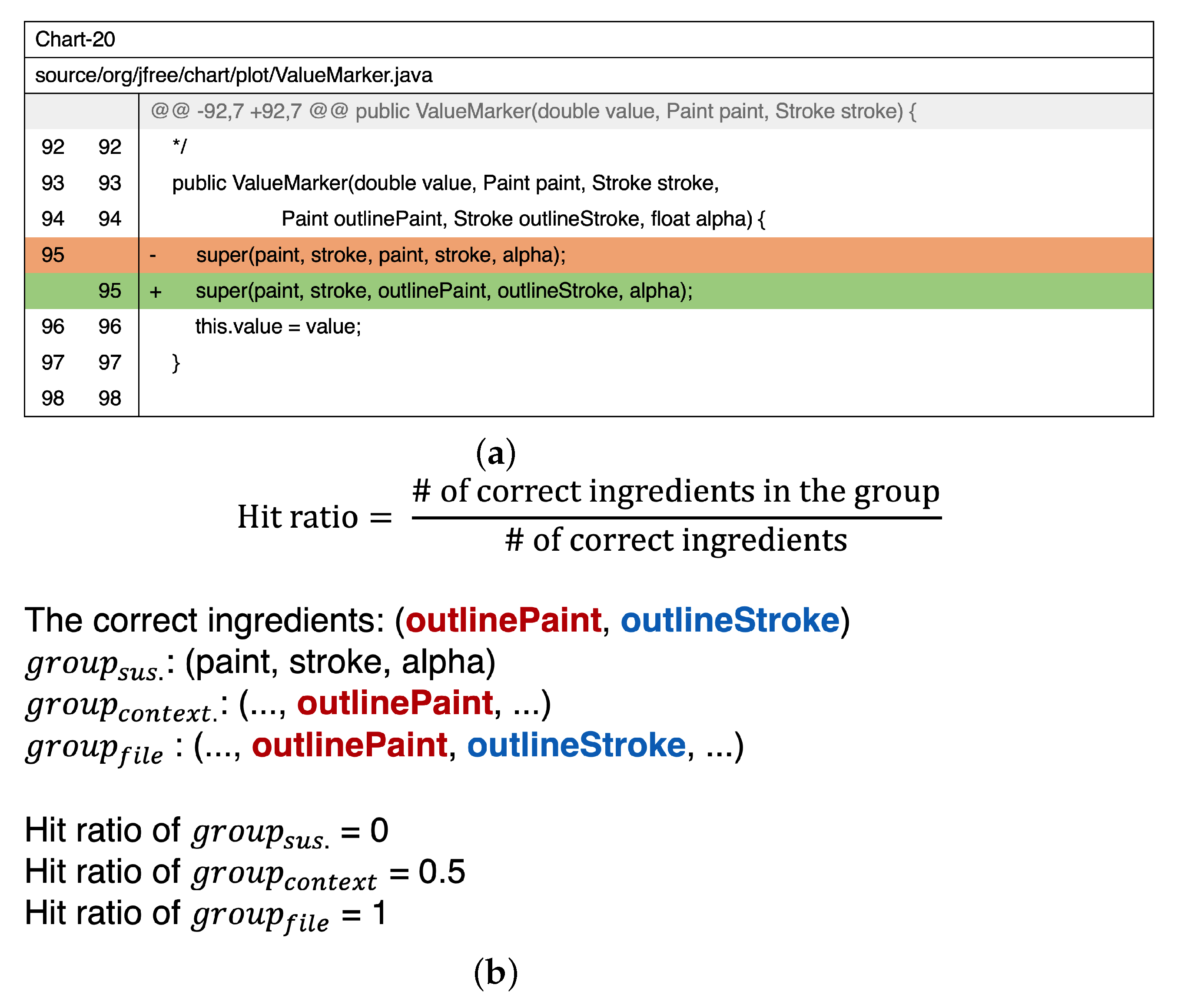The height and width of the screenshot is (1008, 1178).
Task: Select the green added line 95
Action: [444, 291]
